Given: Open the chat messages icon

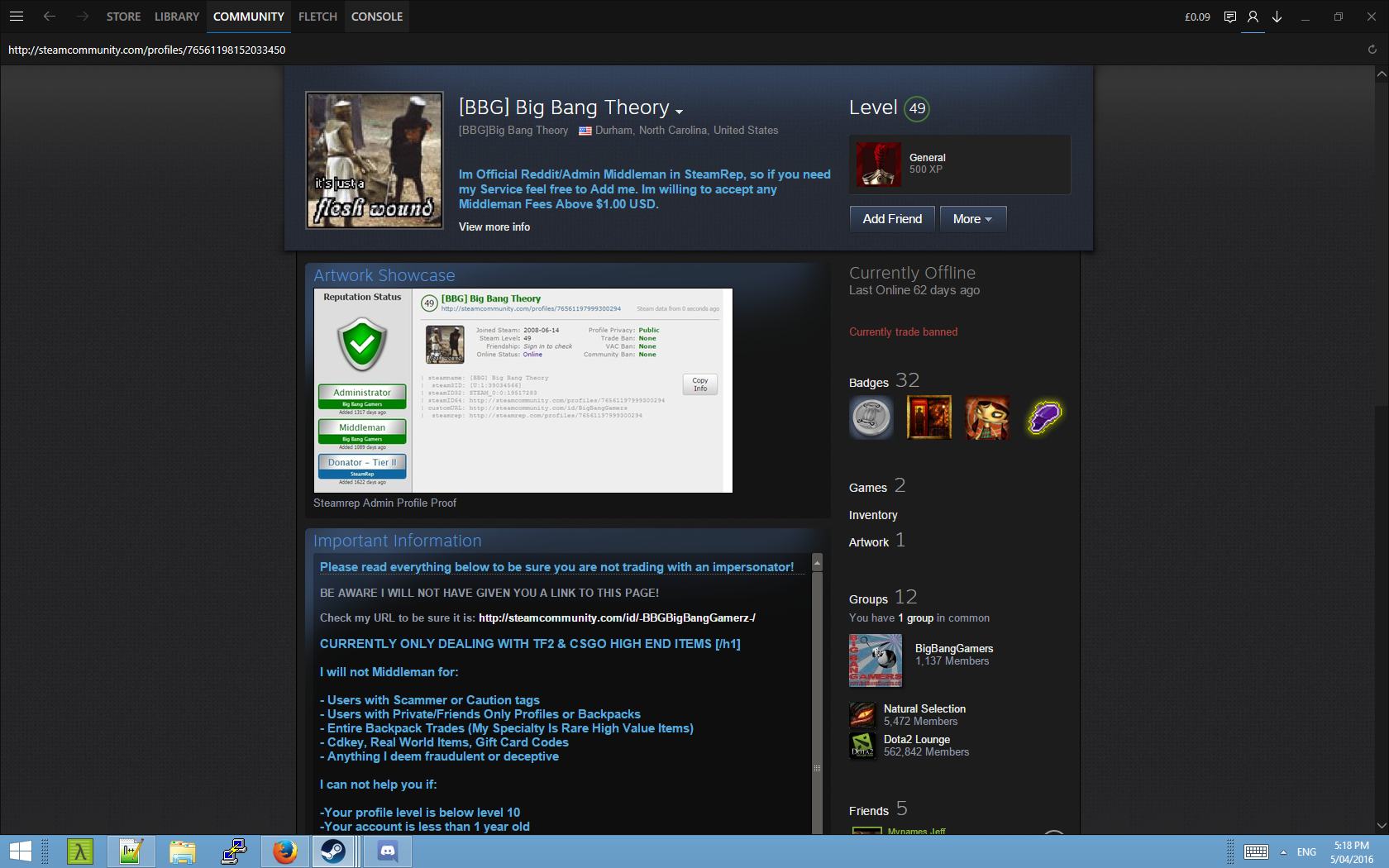Looking at the screenshot, I should click(x=1230, y=17).
